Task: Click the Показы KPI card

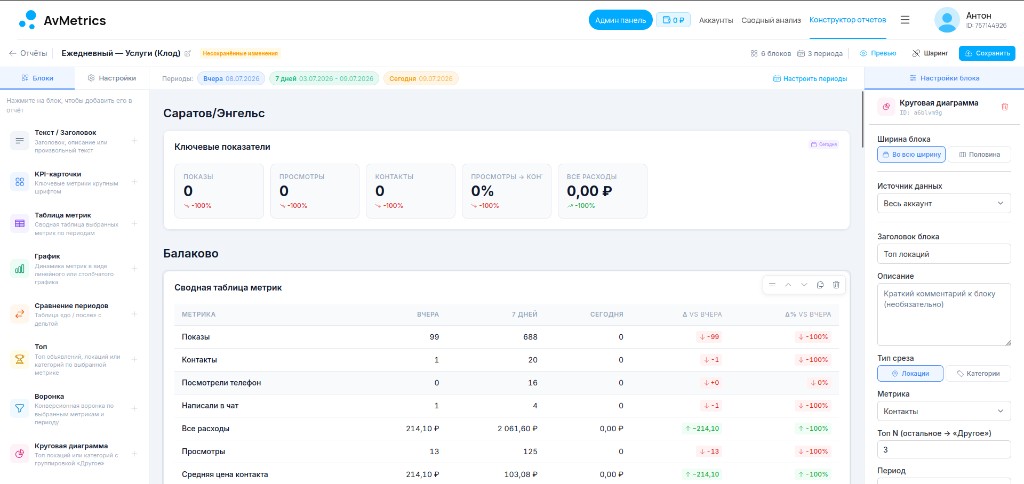Action: click(x=219, y=191)
